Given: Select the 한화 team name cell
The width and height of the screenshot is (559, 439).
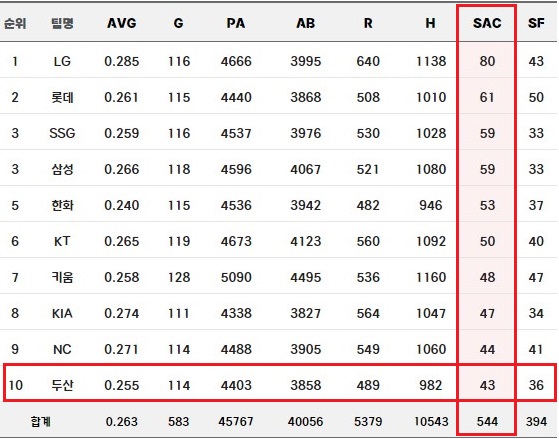Looking at the screenshot, I should [62, 205].
